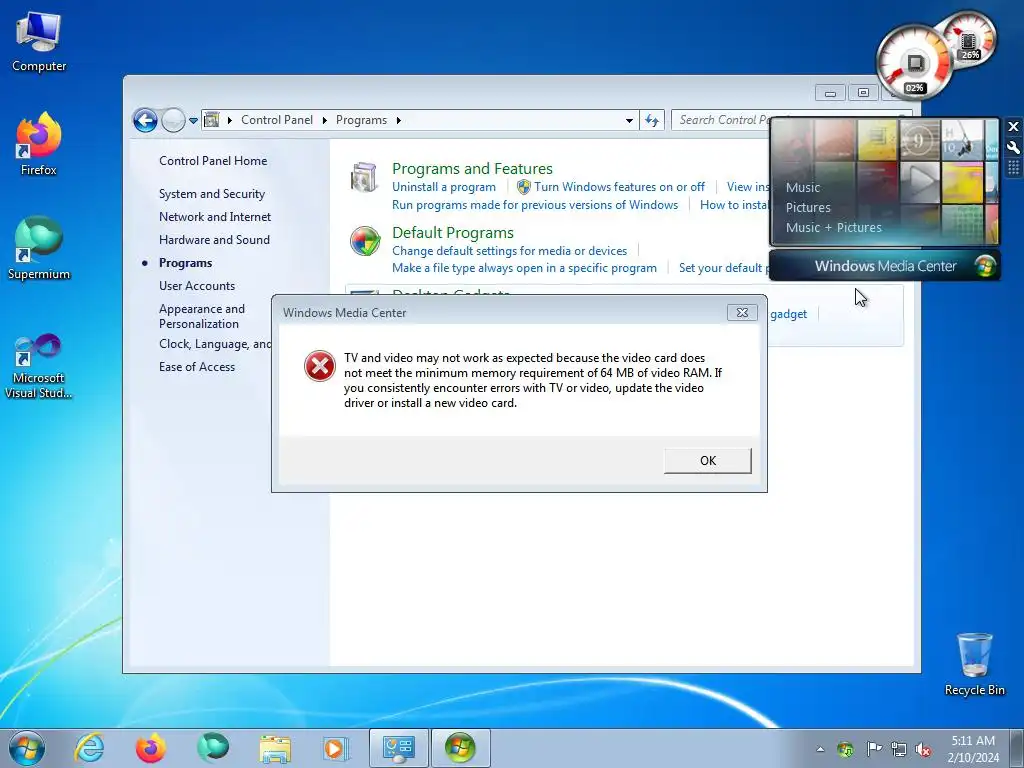Minimize the Control Panel window
This screenshot has width=1024, height=768.
click(x=830, y=93)
